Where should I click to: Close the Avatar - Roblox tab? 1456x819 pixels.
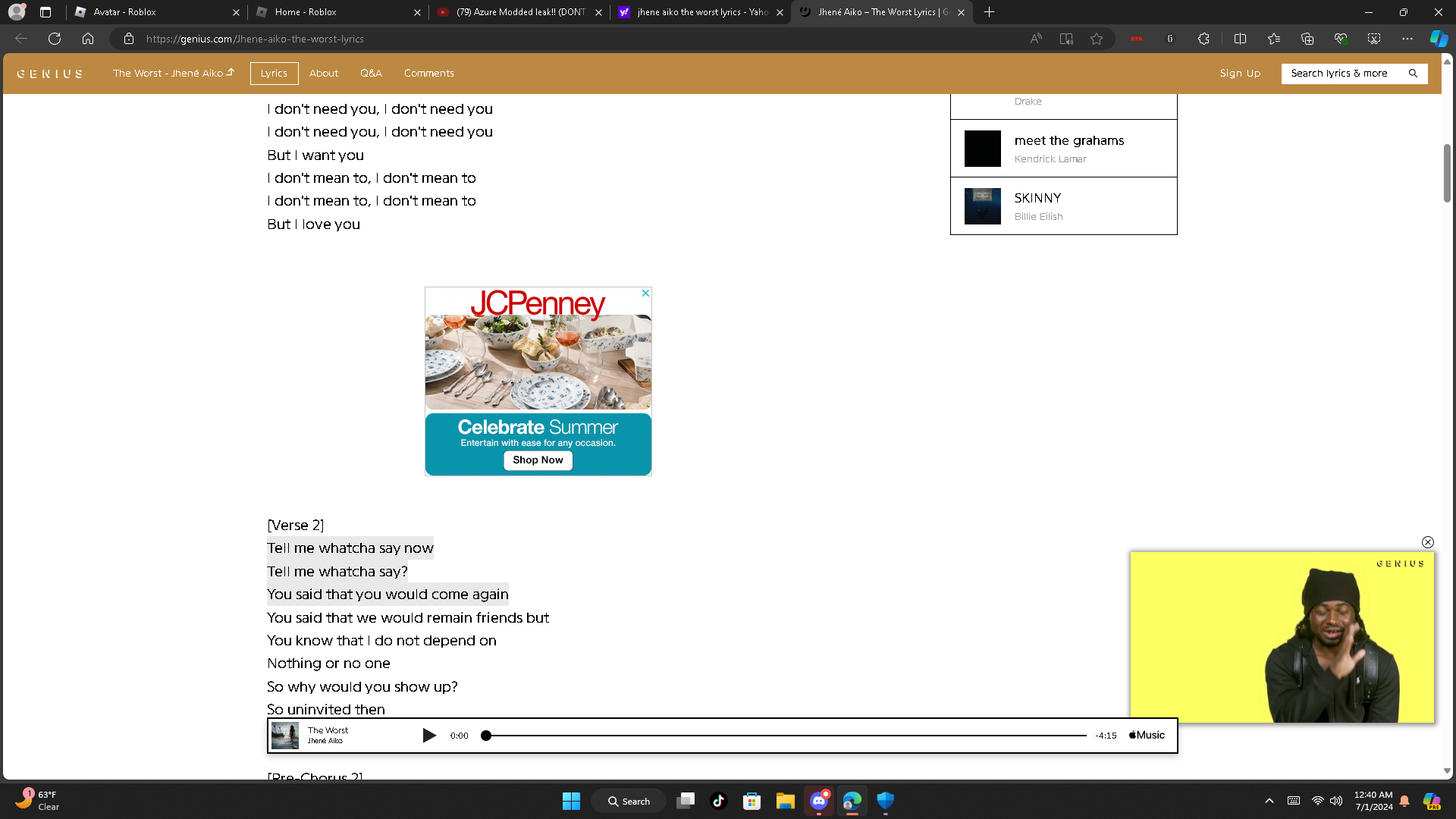click(236, 12)
